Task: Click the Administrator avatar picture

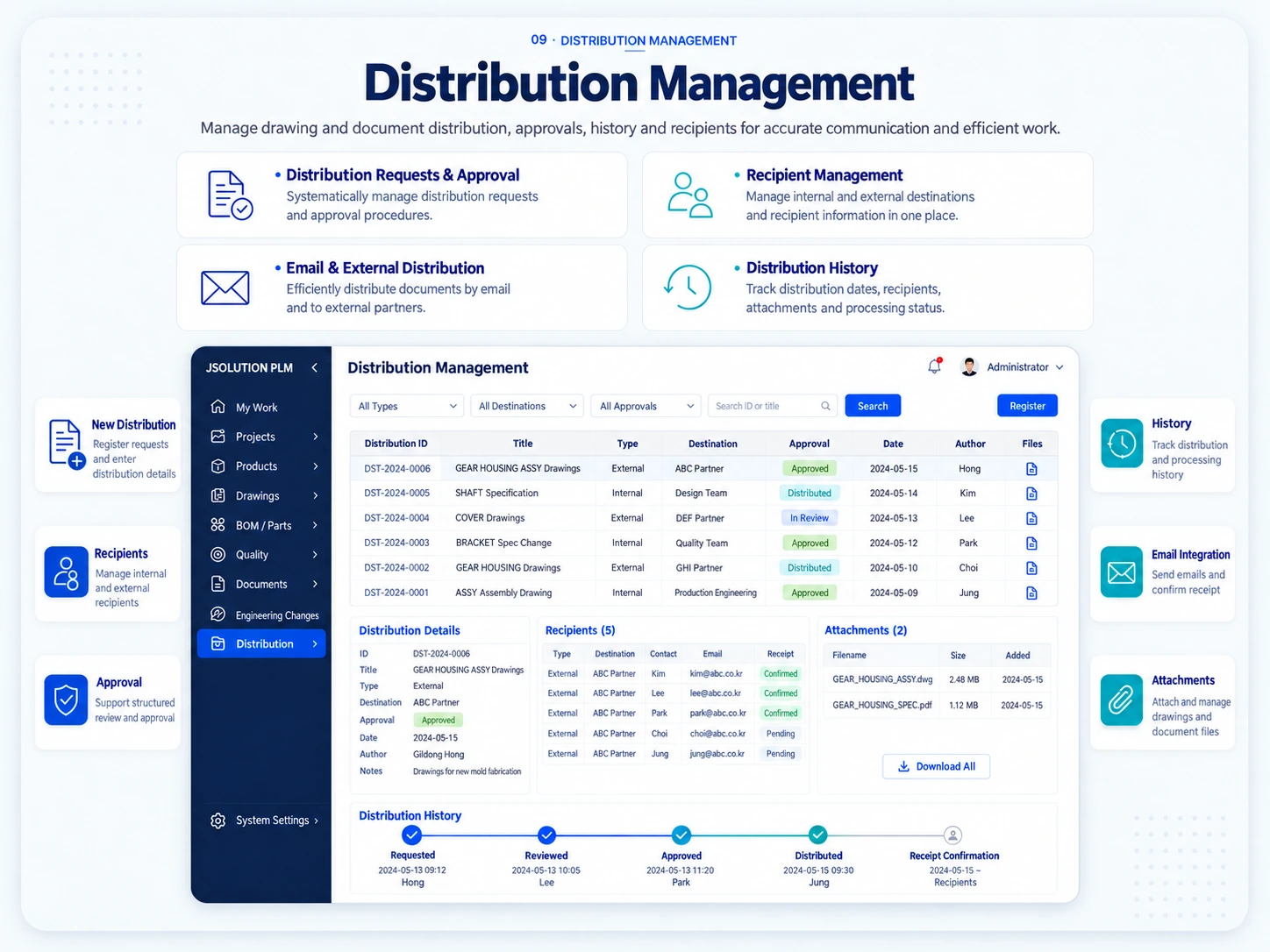Action: pos(969,366)
